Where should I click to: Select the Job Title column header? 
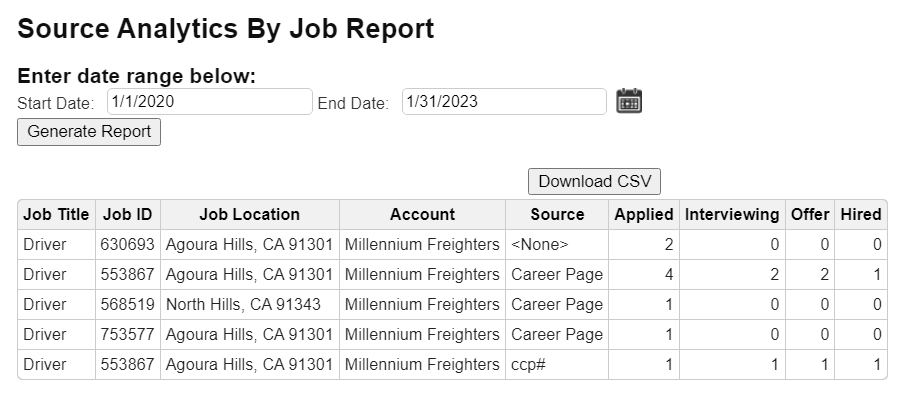pyautogui.click(x=57, y=215)
